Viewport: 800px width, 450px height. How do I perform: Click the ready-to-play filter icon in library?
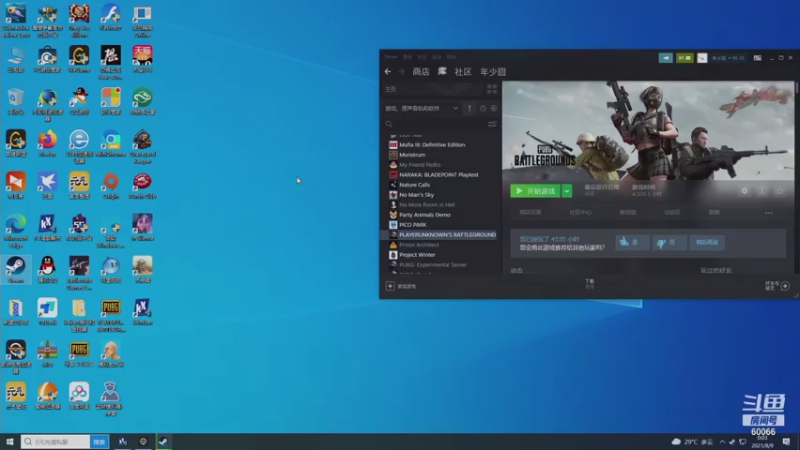coord(493,108)
